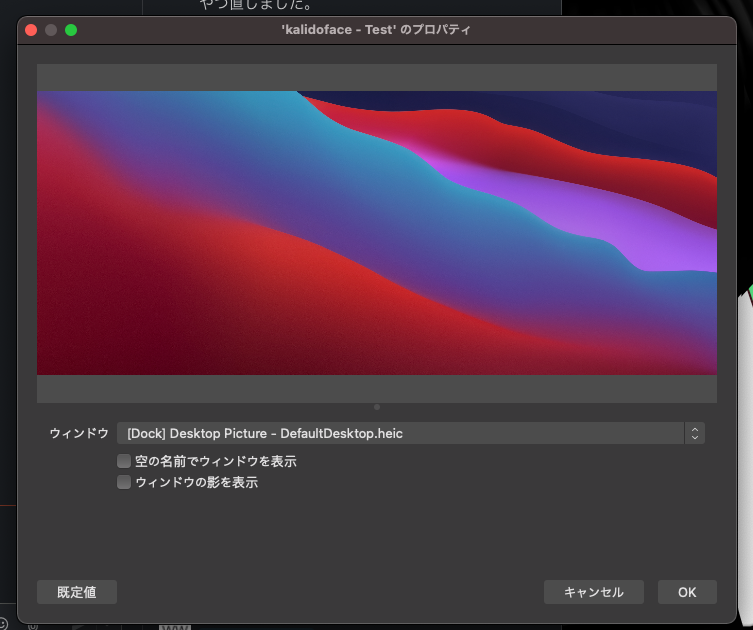Click the 'kalidoface - Test' のプロパティ title
753x630 pixels.
pos(376,30)
